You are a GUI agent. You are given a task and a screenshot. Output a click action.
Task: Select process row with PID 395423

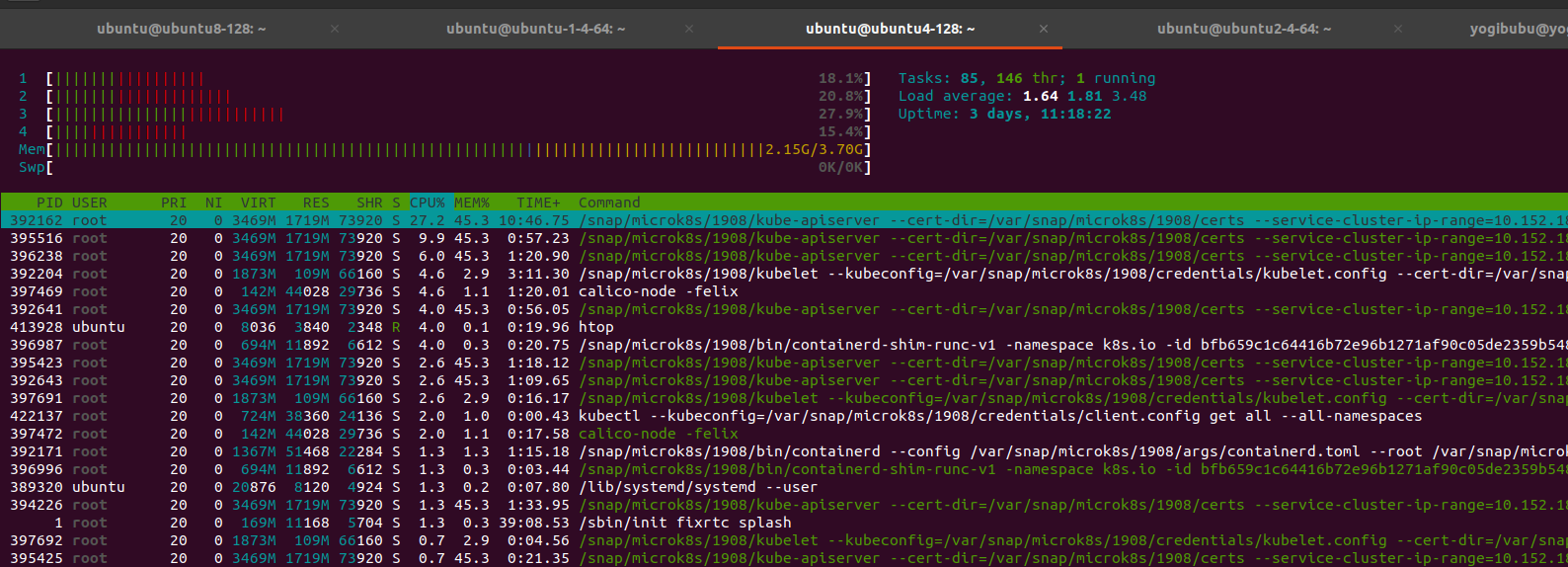(784, 363)
